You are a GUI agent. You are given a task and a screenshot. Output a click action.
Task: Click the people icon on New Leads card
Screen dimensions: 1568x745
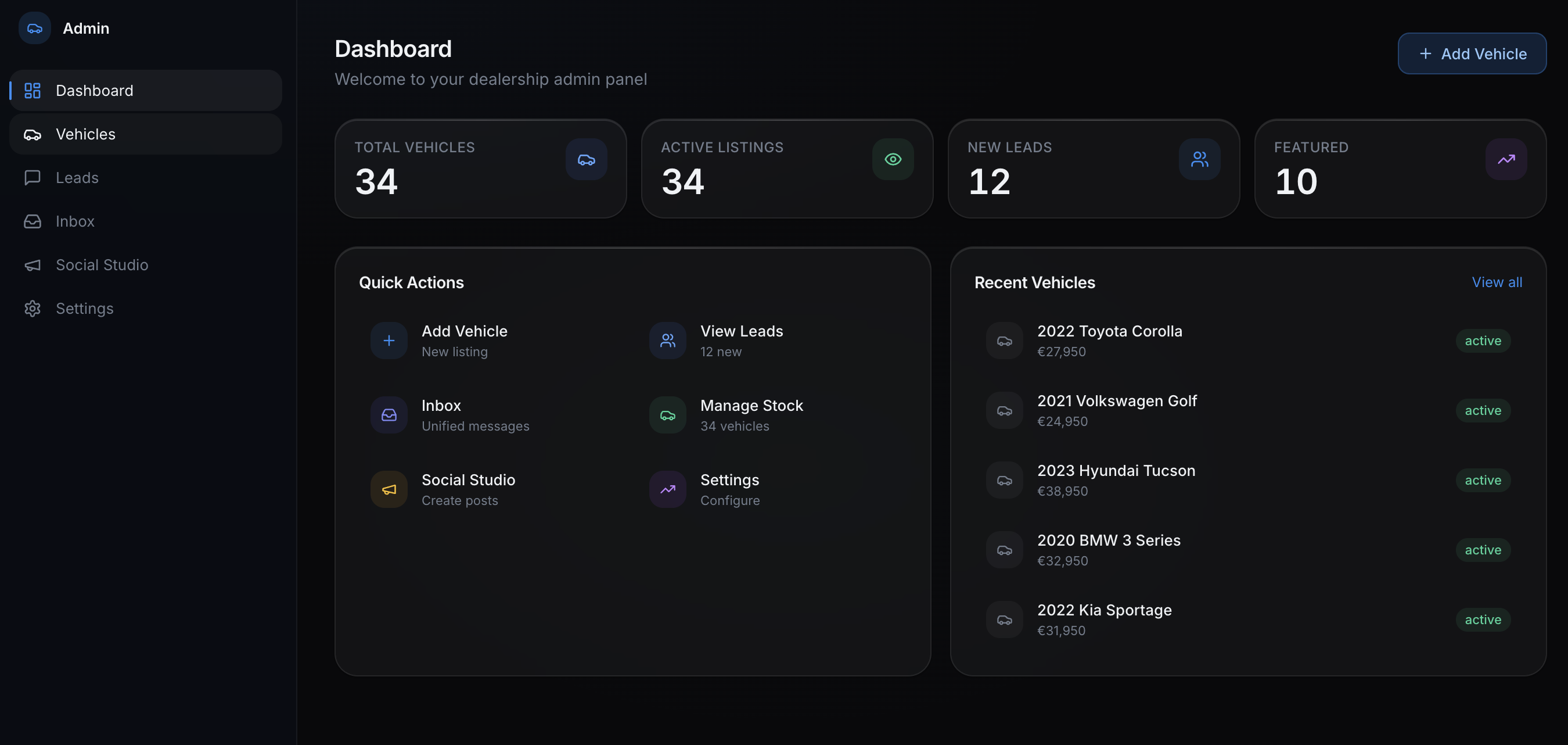click(1200, 160)
